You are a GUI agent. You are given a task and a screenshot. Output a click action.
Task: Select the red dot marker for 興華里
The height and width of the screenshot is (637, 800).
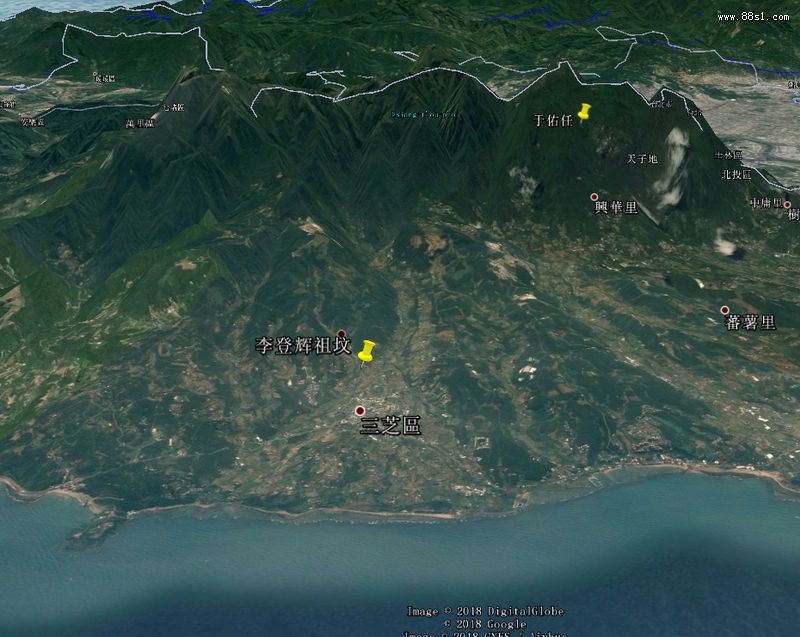tap(594, 197)
